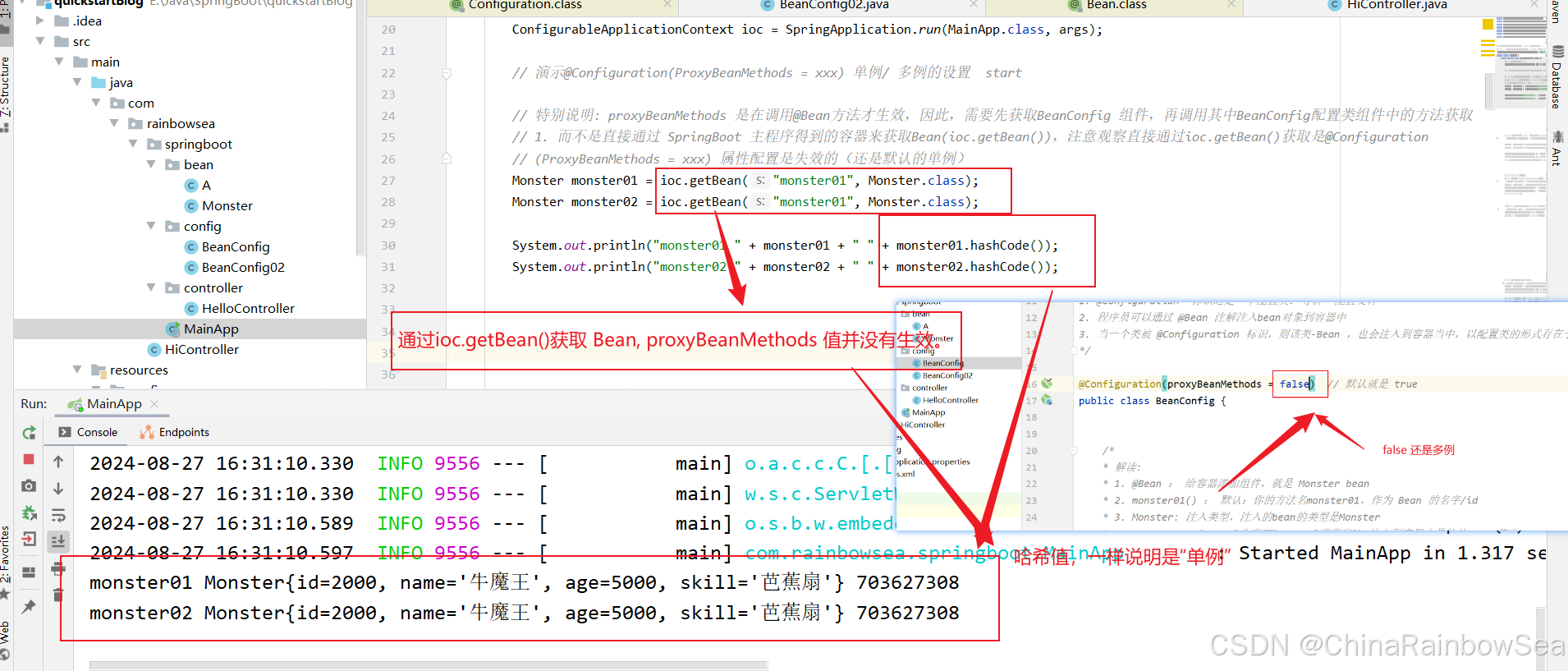This screenshot has width=1568, height=671.
Task: Click gutter bean icon on line 17
Action: click(1047, 400)
